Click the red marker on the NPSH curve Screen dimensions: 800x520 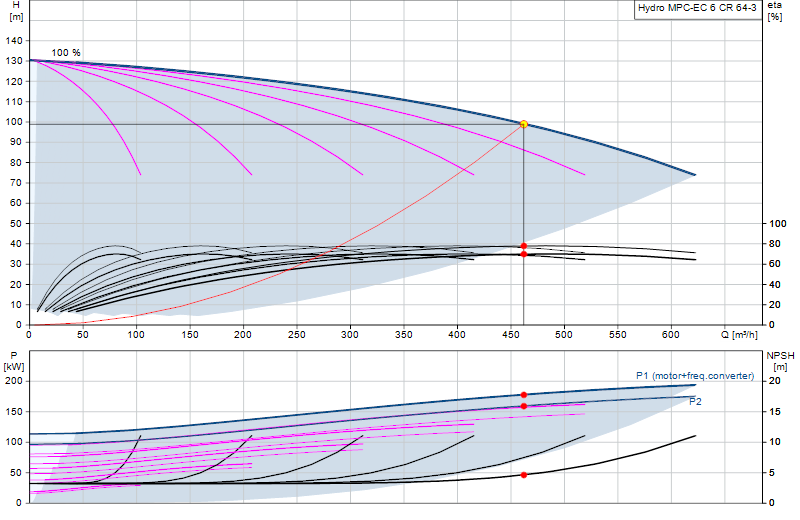(x=523, y=475)
